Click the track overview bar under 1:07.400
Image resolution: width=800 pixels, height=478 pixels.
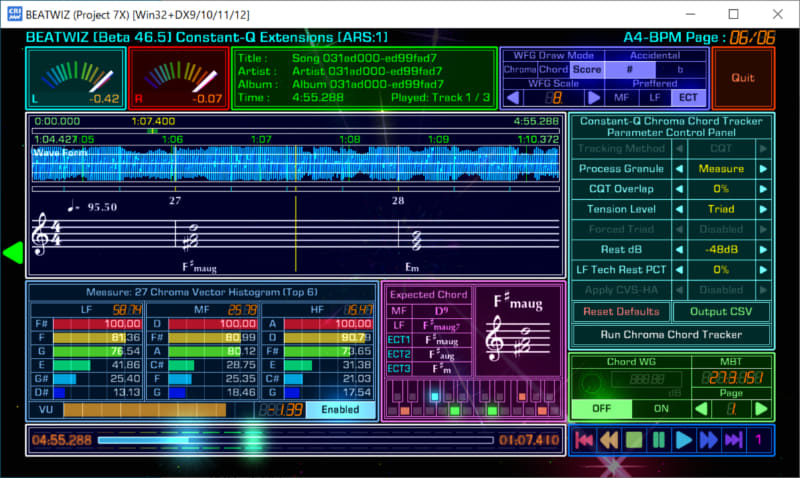(296, 131)
